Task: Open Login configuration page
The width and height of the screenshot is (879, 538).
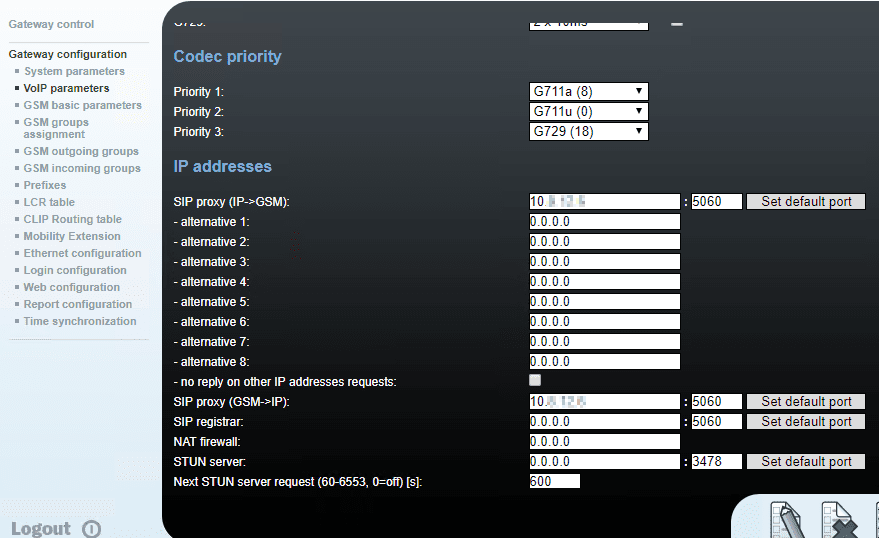Action: pos(75,270)
